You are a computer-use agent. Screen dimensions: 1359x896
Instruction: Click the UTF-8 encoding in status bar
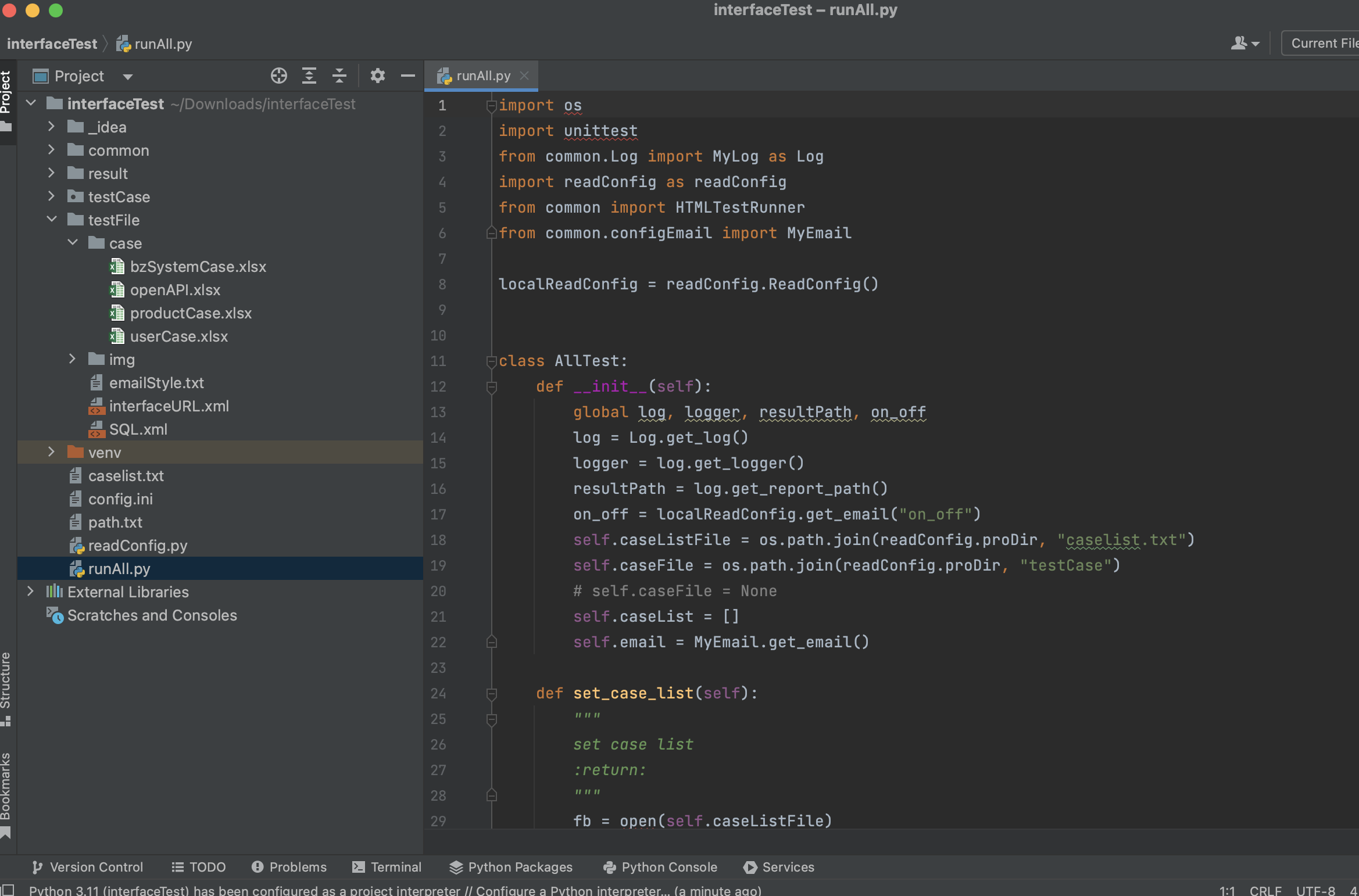click(x=1315, y=890)
